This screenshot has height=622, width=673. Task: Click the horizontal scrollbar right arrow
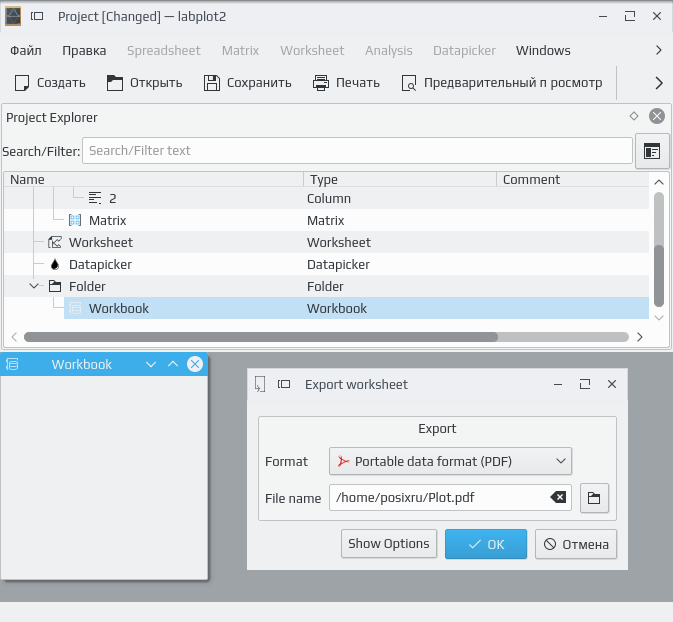[x=640, y=337]
